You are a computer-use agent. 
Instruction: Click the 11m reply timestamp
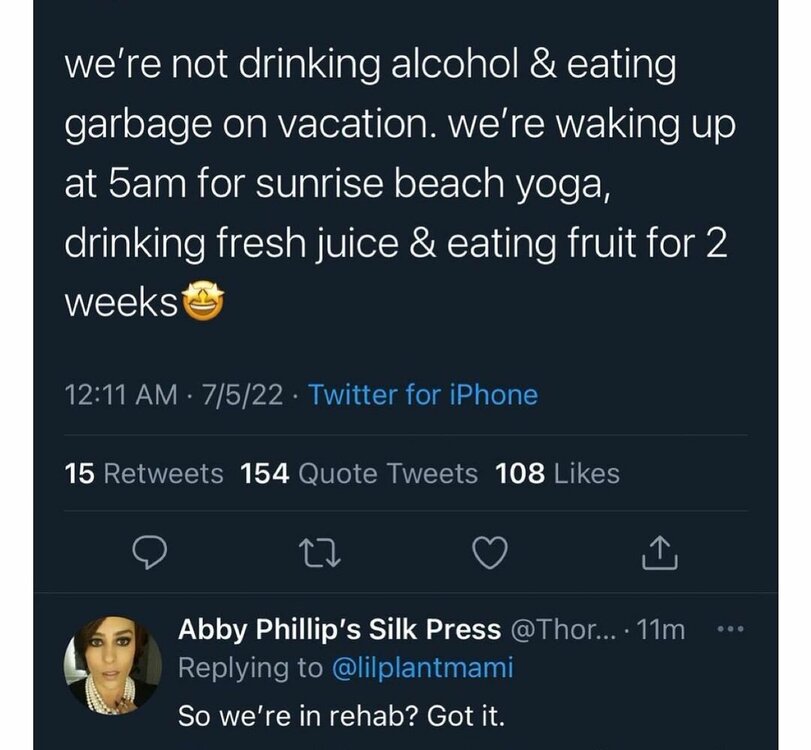pos(661,630)
